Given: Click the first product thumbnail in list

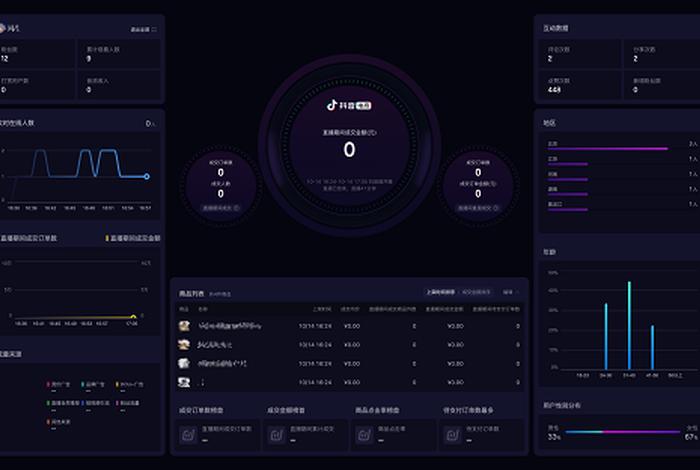Looking at the screenshot, I should pyautogui.click(x=184, y=326).
